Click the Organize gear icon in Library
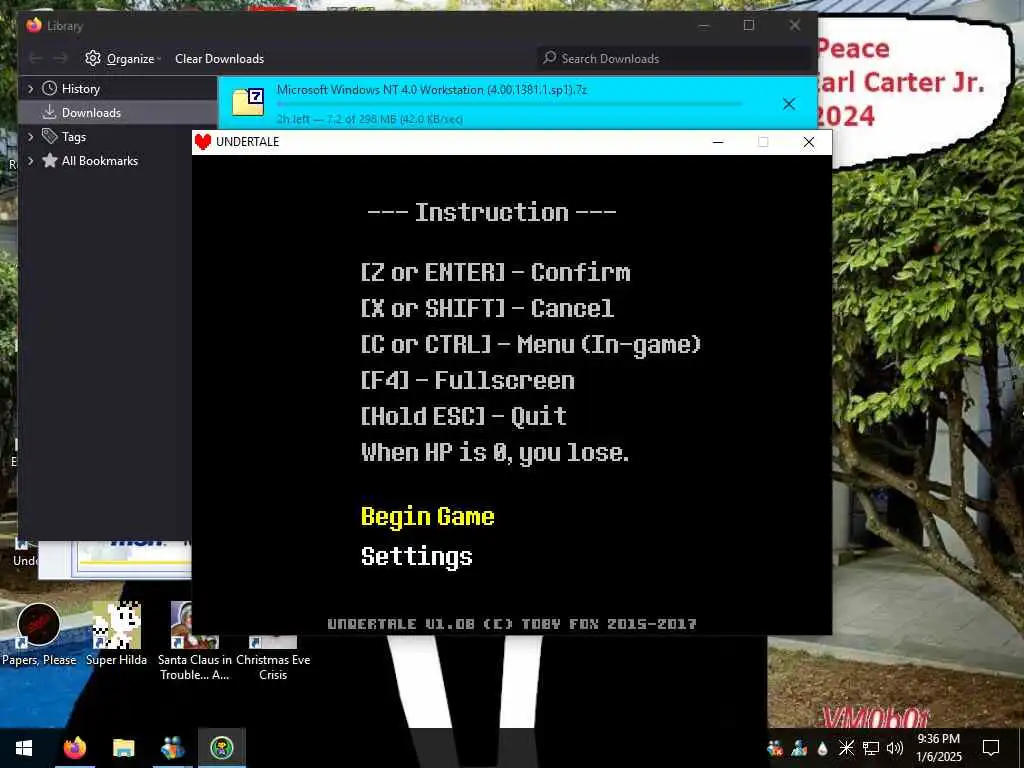The height and width of the screenshot is (768, 1024). (x=93, y=58)
